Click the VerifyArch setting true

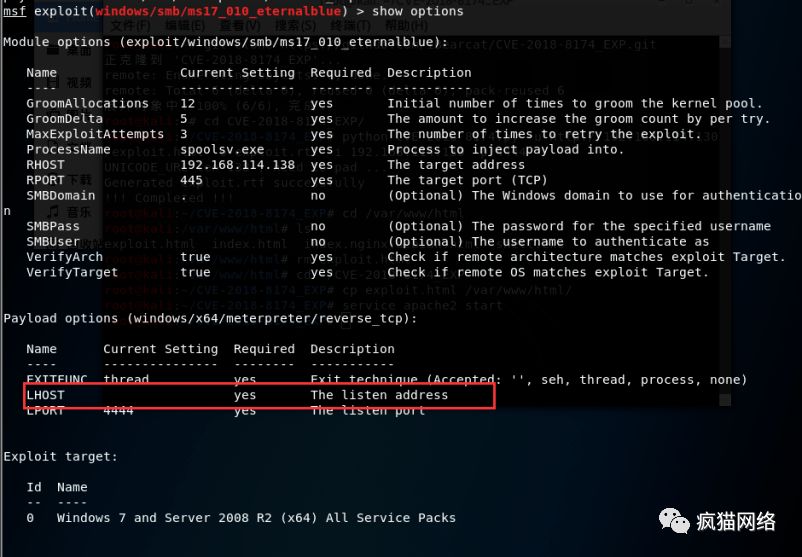pyautogui.click(x=195, y=257)
